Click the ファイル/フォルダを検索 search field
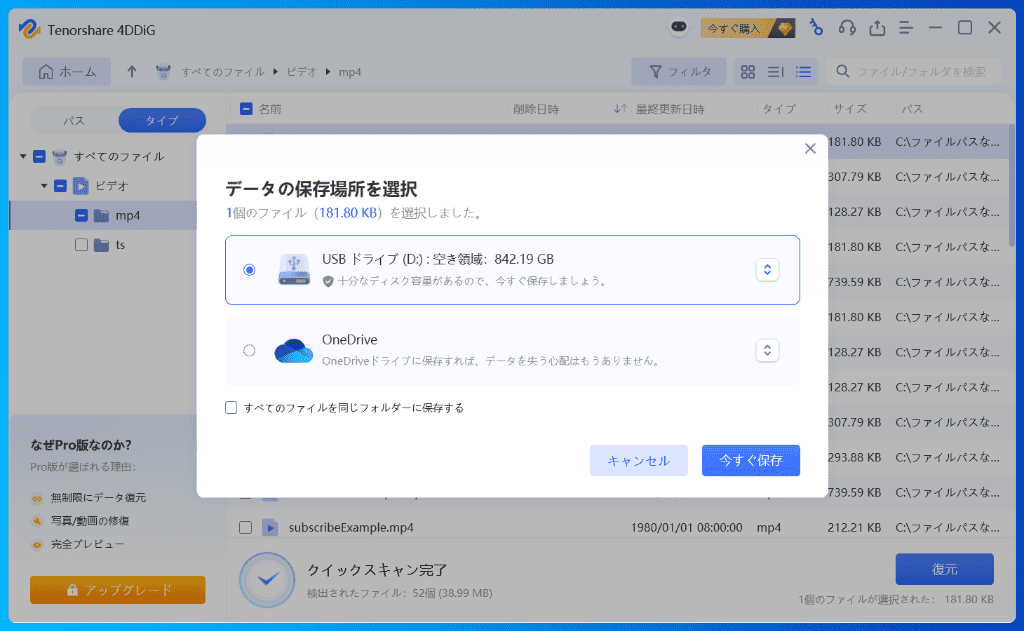 pyautogui.click(x=914, y=72)
